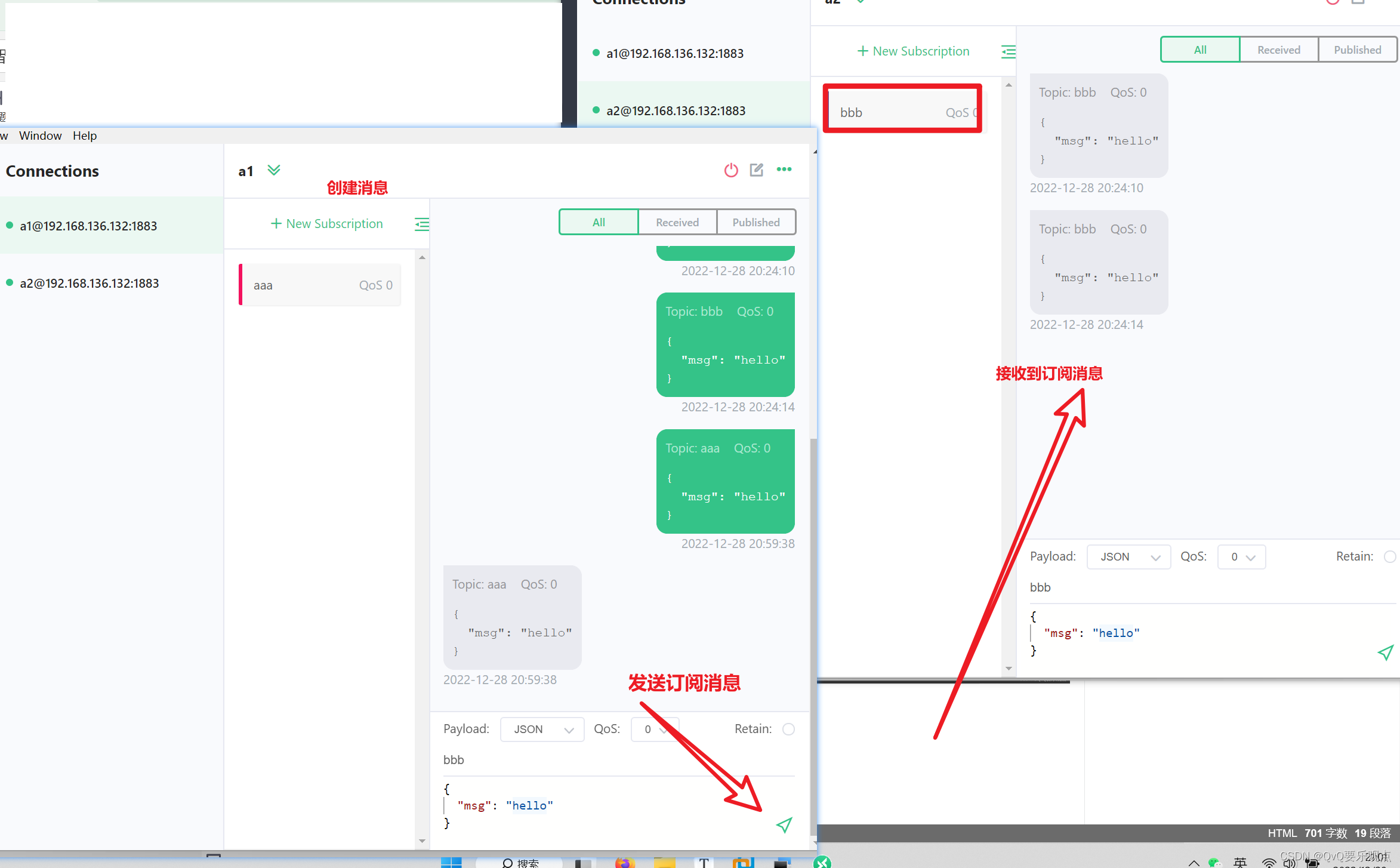Click the New Subscription icon for a1
Image resolution: width=1400 pixels, height=868 pixels.
click(x=326, y=222)
